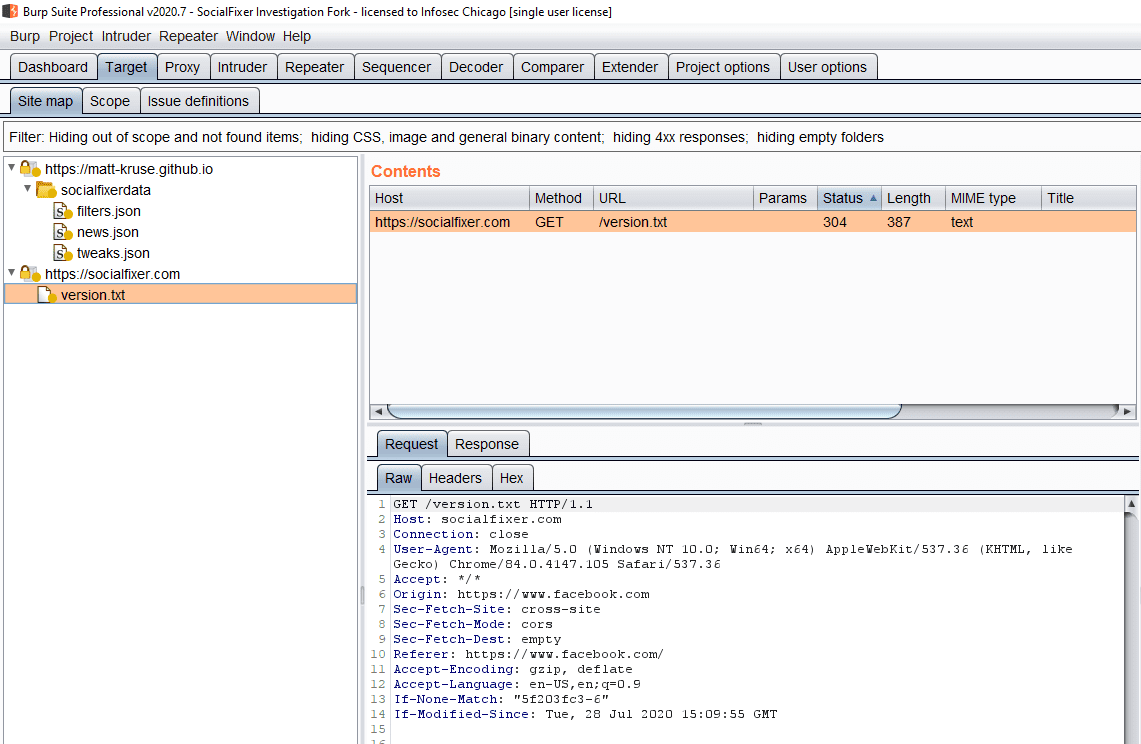
Task: Click the Contents table horizontal scrollbar thumb
Action: tap(644, 411)
